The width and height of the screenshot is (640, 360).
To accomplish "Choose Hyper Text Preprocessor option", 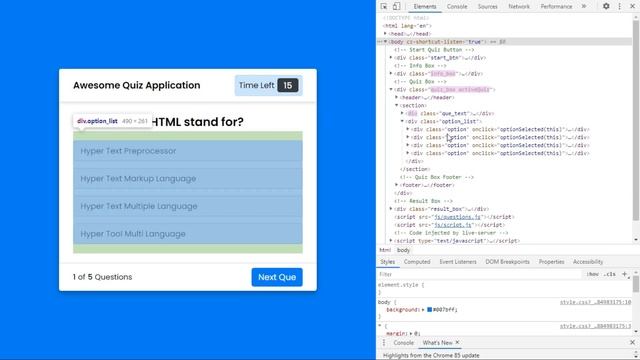I will [188, 151].
